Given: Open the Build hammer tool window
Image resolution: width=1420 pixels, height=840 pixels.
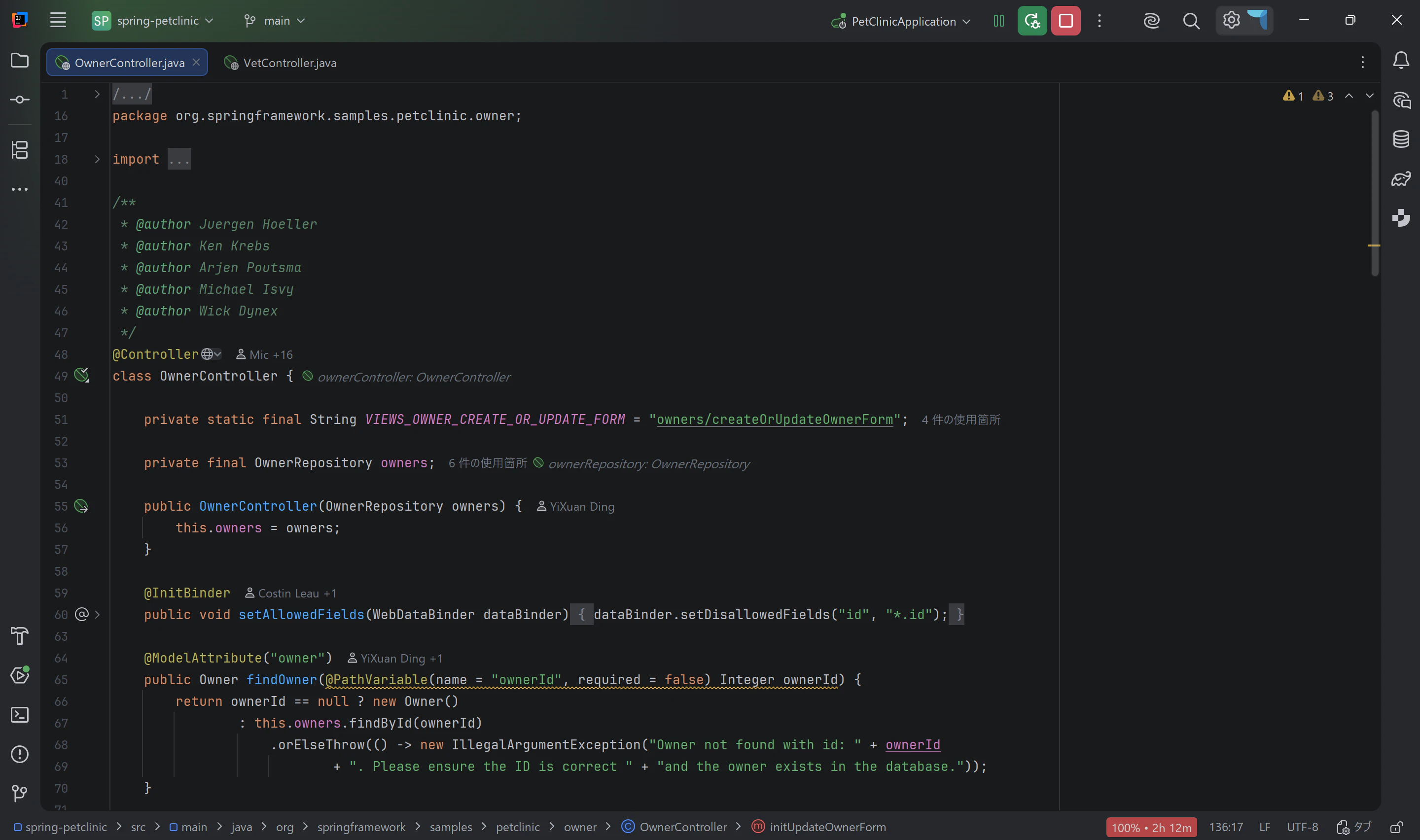Looking at the screenshot, I should pyautogui.click(x=20, y=636).
